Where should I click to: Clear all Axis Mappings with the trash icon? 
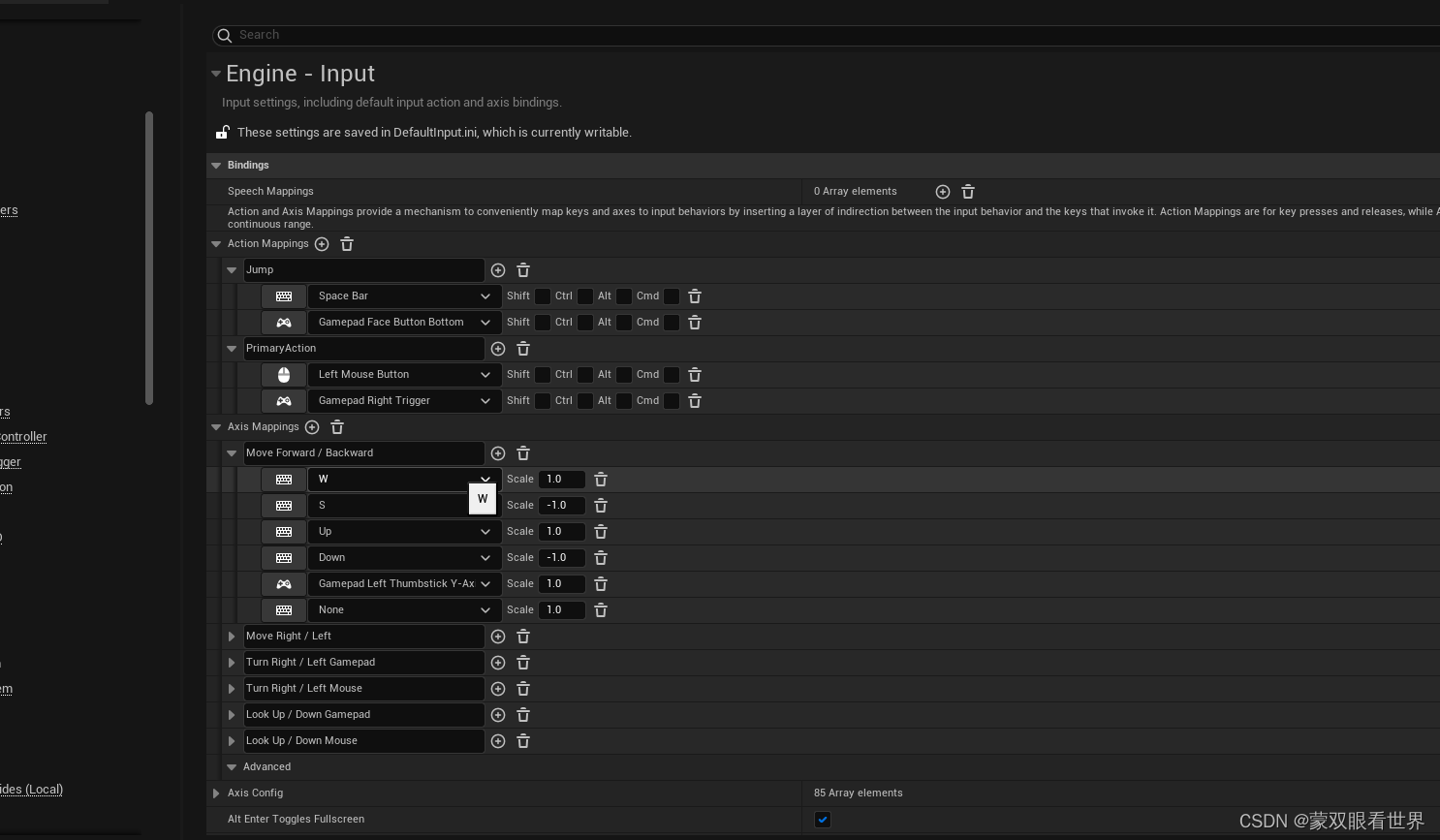337,426
